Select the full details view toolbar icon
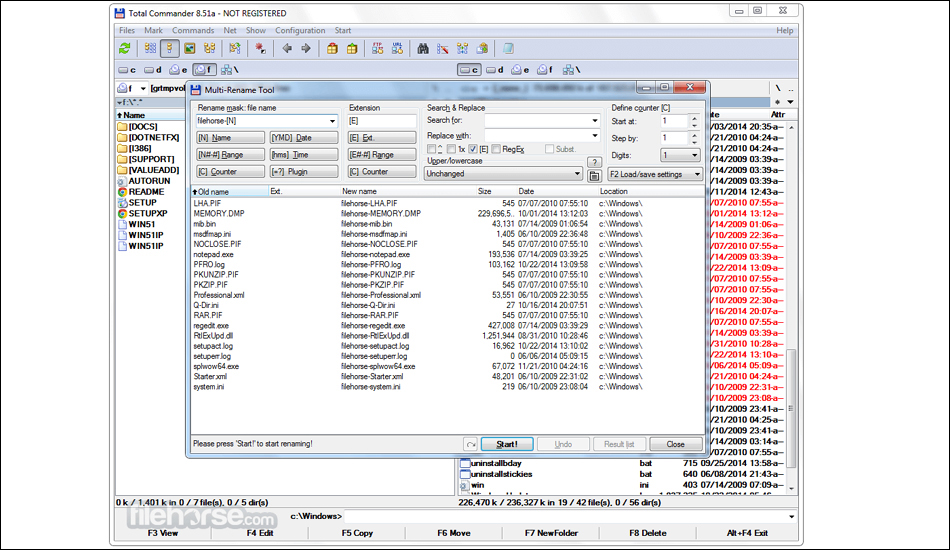 [x=170, y=48]
